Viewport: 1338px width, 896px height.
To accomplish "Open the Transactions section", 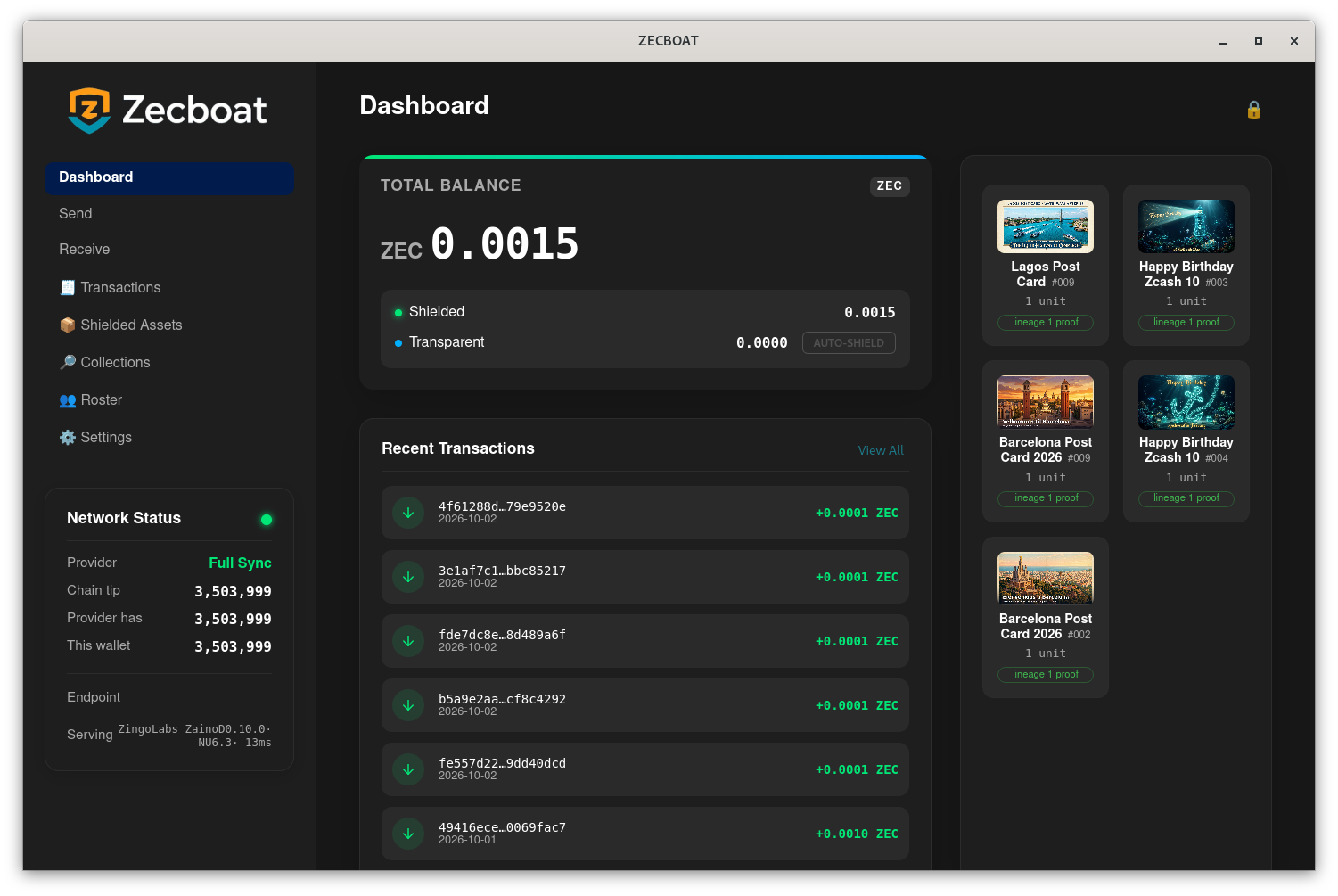I will pos(169,287).
